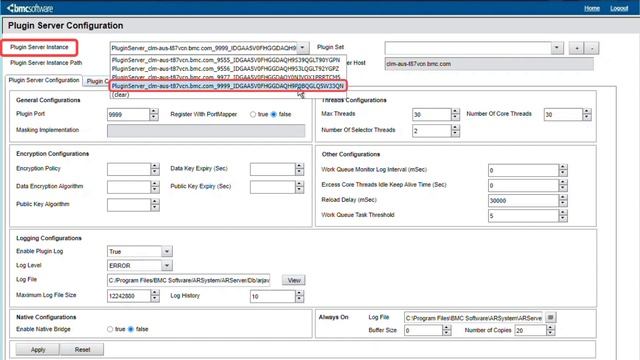This screenshot has height=360, width=640.
Task: Select PluginServer 9999 instance ending 33QN
Action: (x=228, y=86)
